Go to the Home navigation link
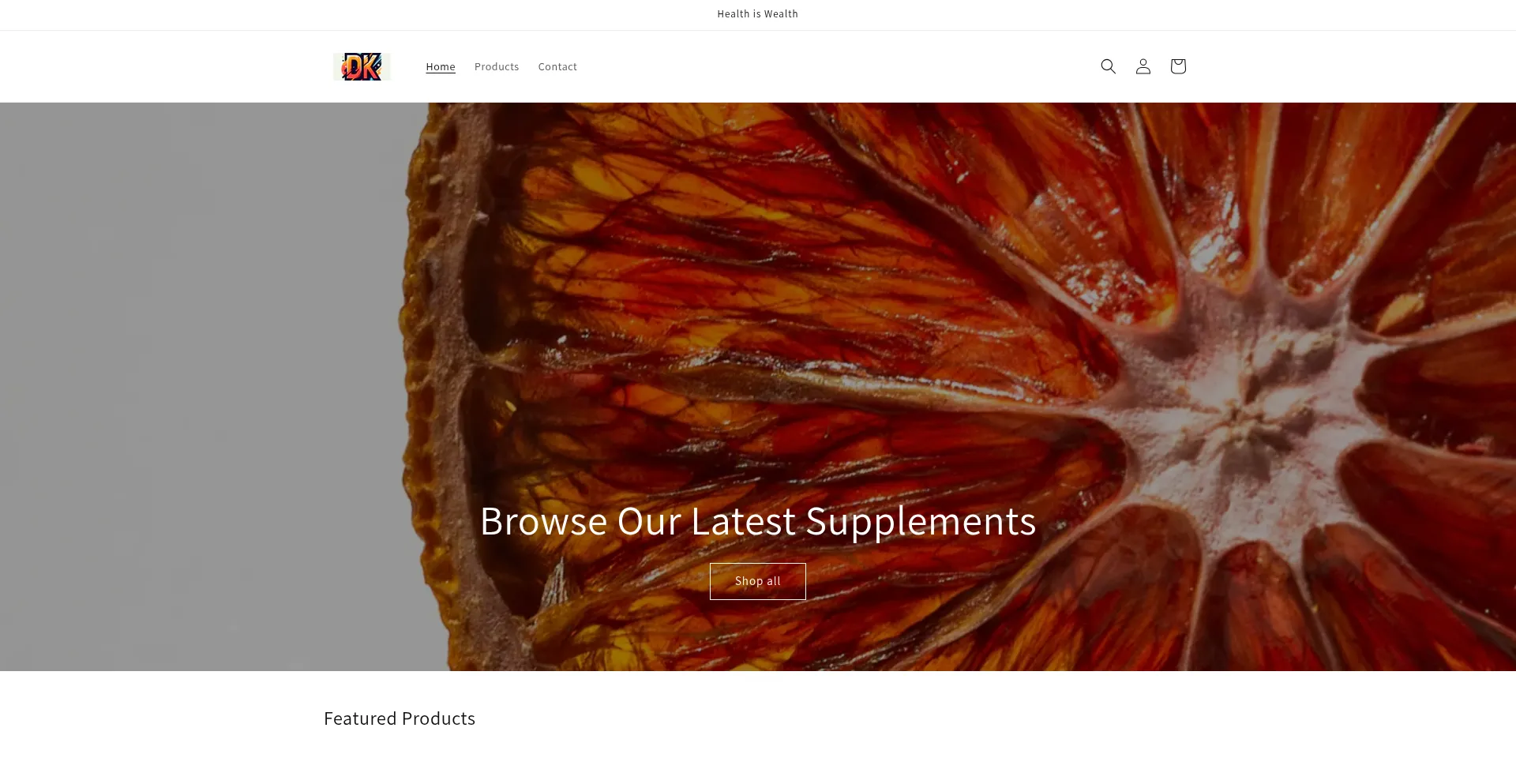This screenshot has height=784, width=1516. tap(441, 67)
